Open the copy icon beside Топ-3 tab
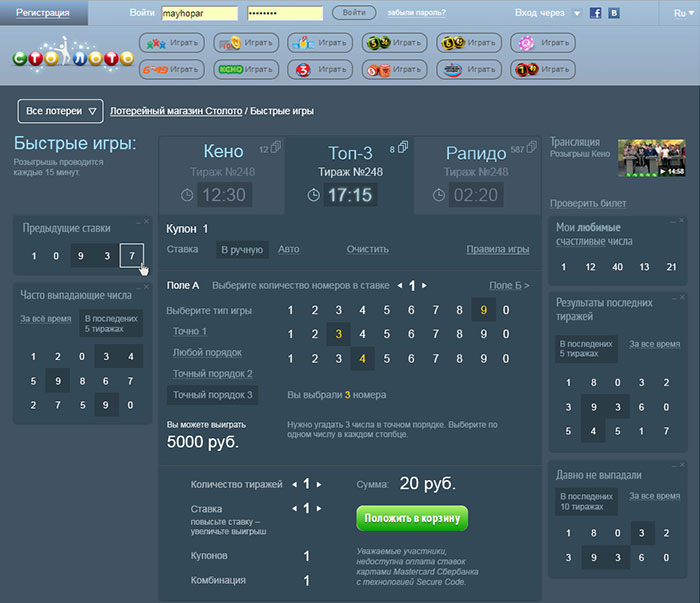The height and width of the screenshot is (603, 700). (402, 147)
